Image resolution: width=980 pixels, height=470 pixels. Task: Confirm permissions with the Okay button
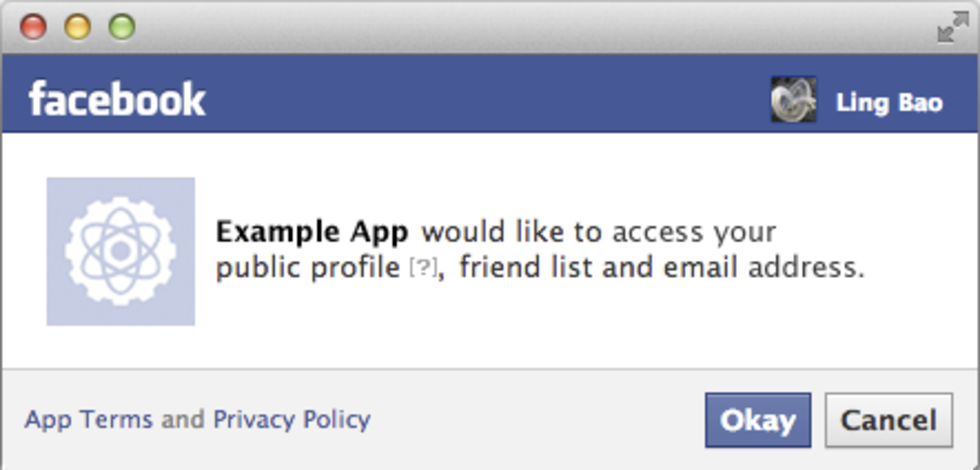tap(758, 420)
